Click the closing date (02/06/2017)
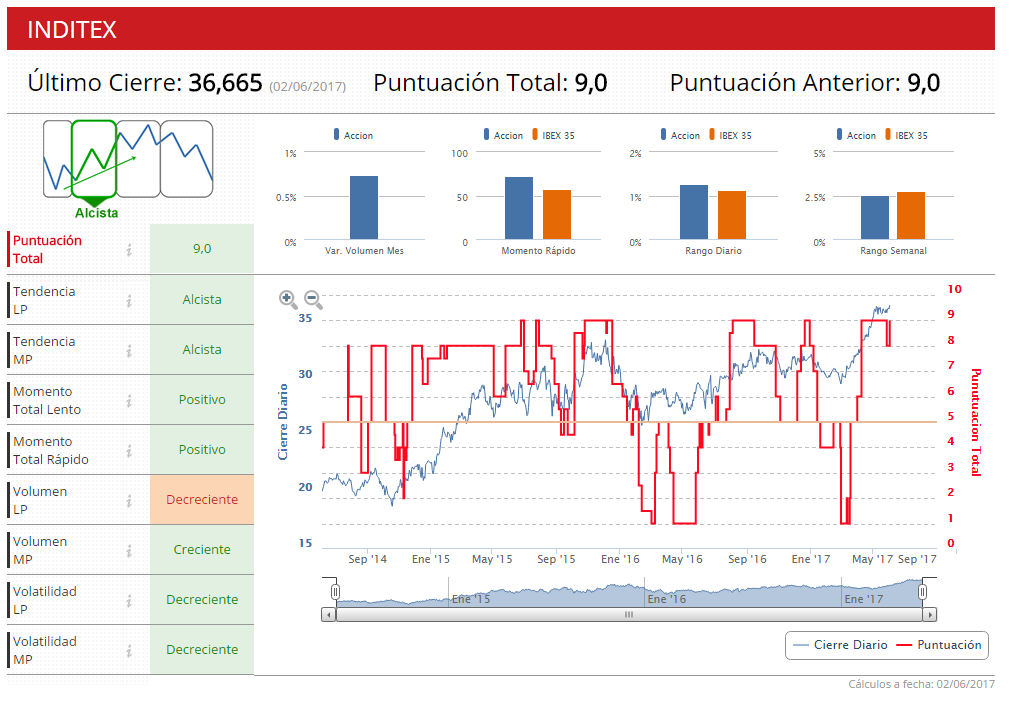Image resolution: width=1009 pixels, height=703 pixels. point(308,86)
